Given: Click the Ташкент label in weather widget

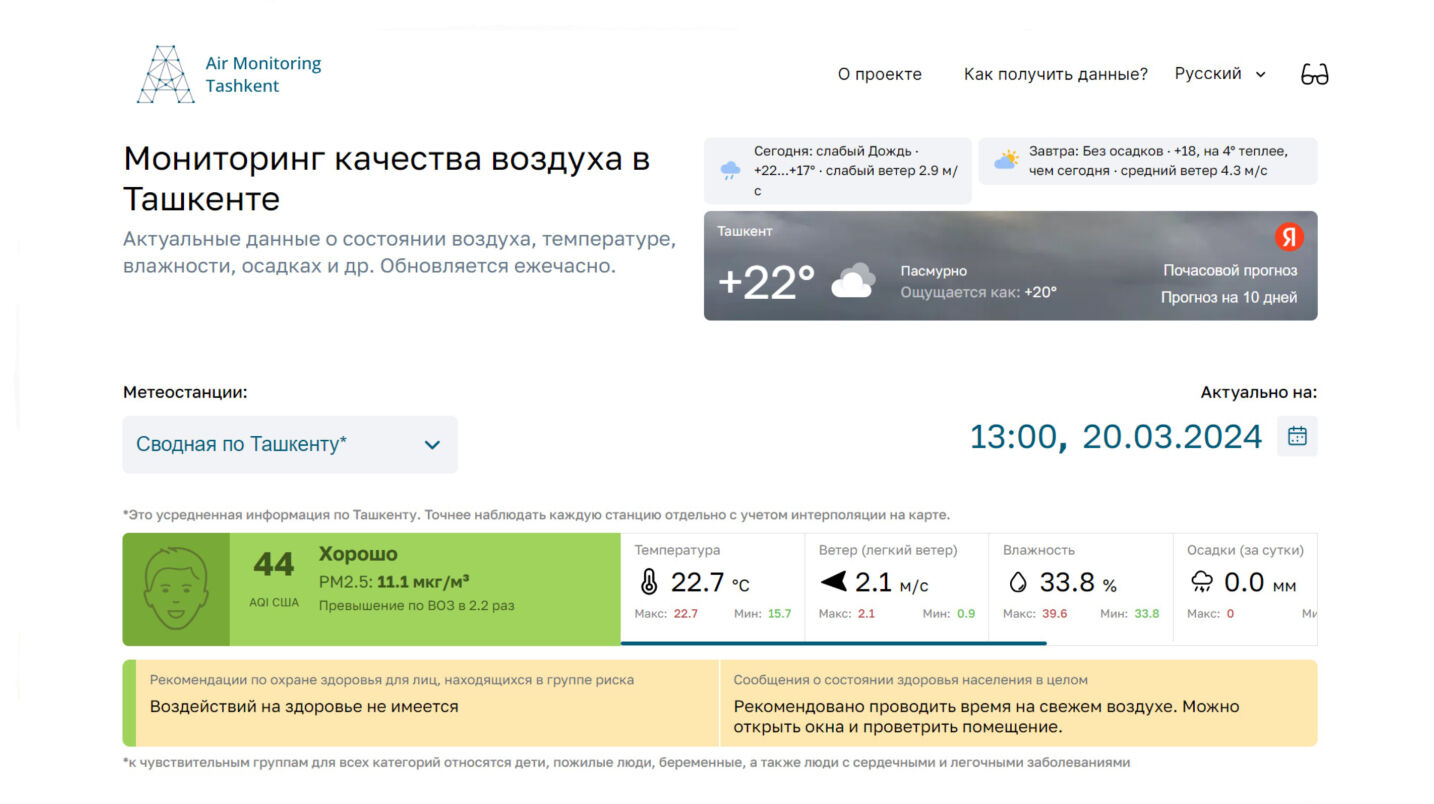Looking at the screenshot, I should pyautogui.click(x=745, y=231).
